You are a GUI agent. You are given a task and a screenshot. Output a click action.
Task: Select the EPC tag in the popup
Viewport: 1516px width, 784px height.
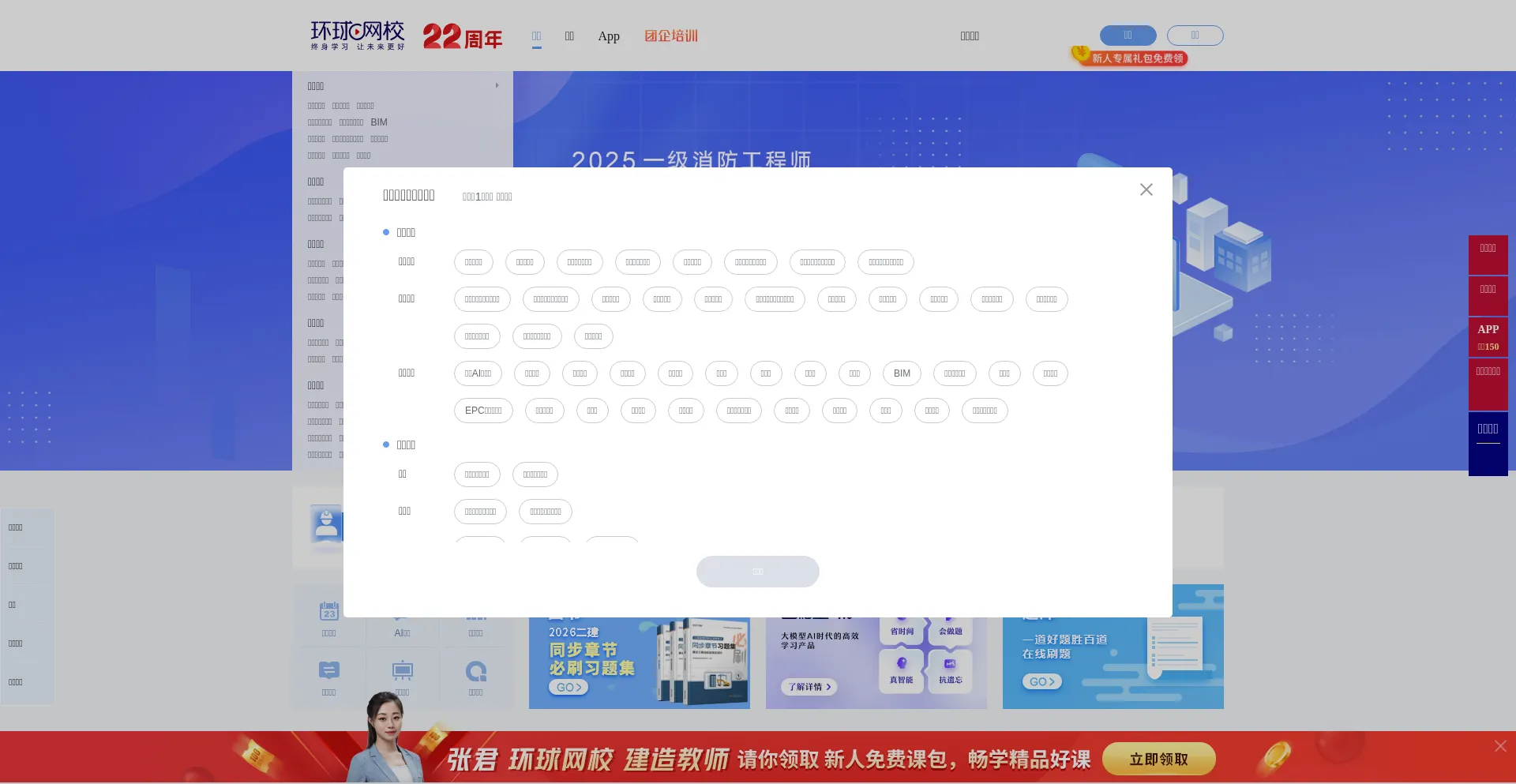pos(482,411)
